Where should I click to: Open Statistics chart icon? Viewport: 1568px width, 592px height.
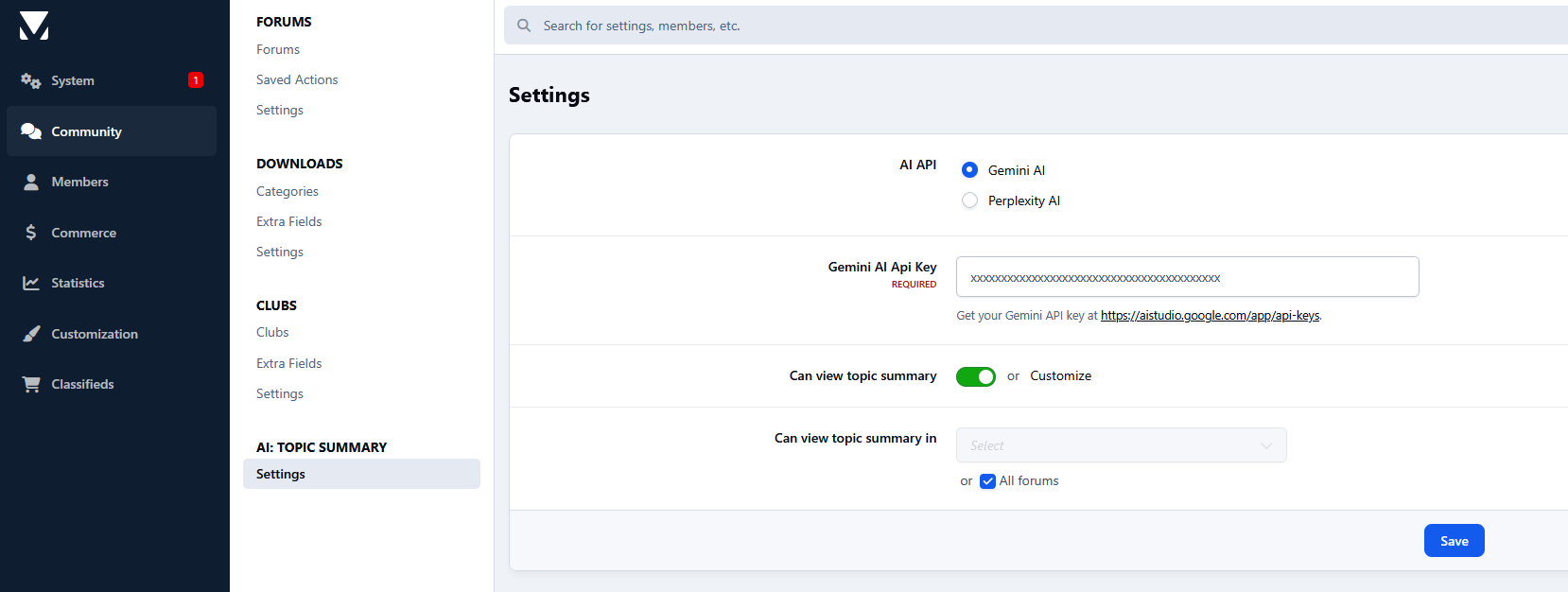point(31,283)
